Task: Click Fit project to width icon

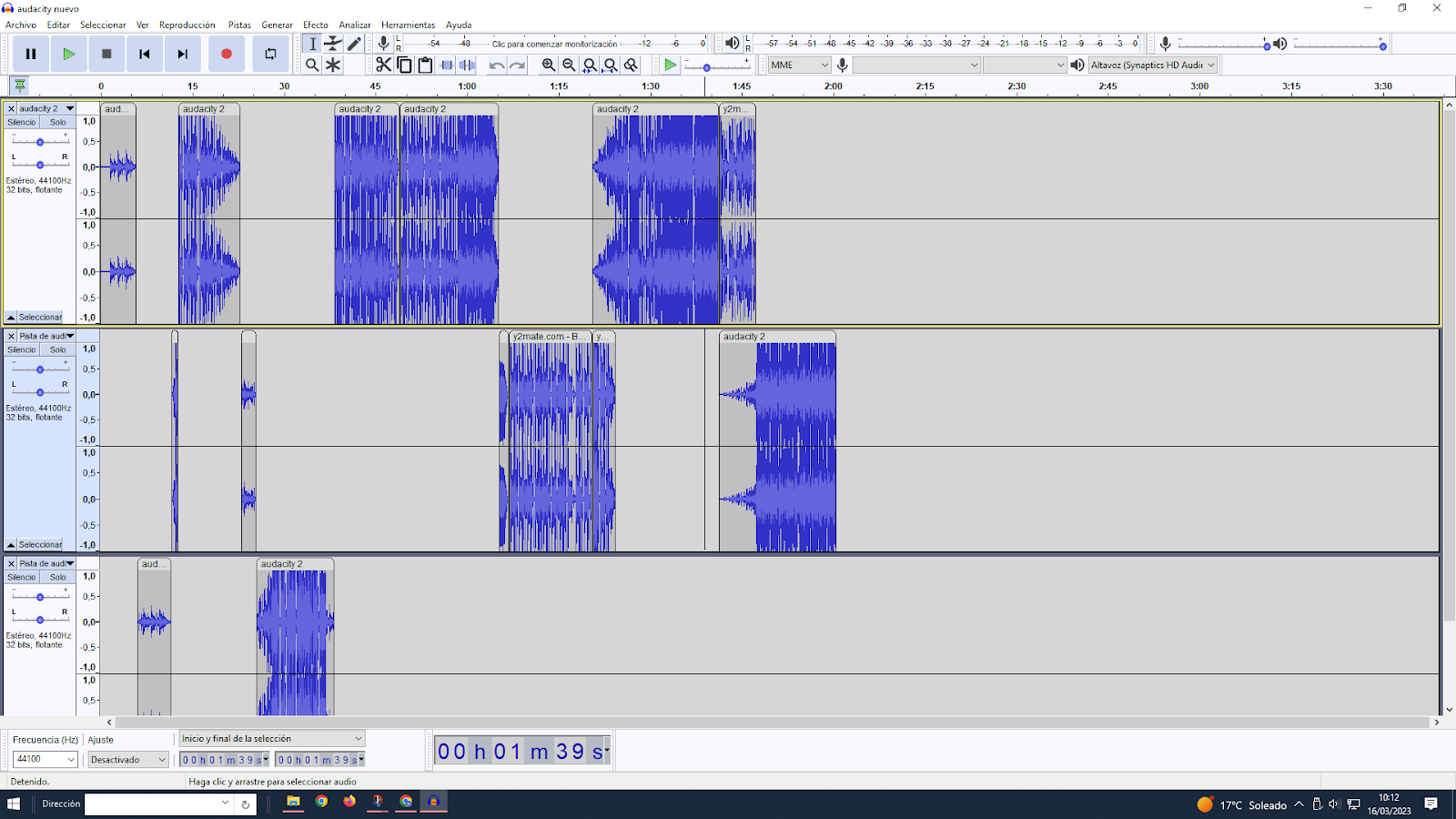Action: click(x=611, y=65)
